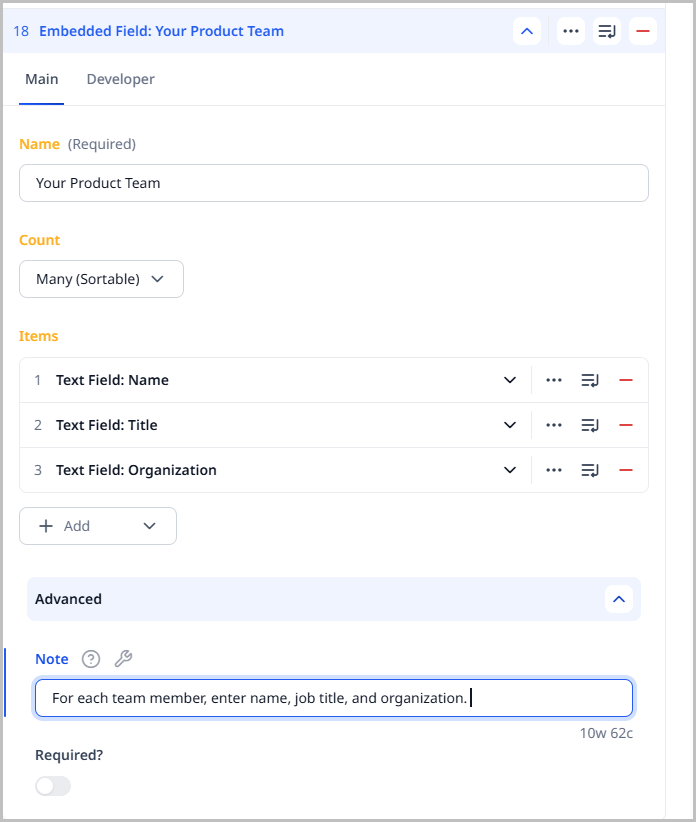Click the insert-before icon on Embedded Field header
The width and height of the screenshot is (696, 822).
click(607, 31)
